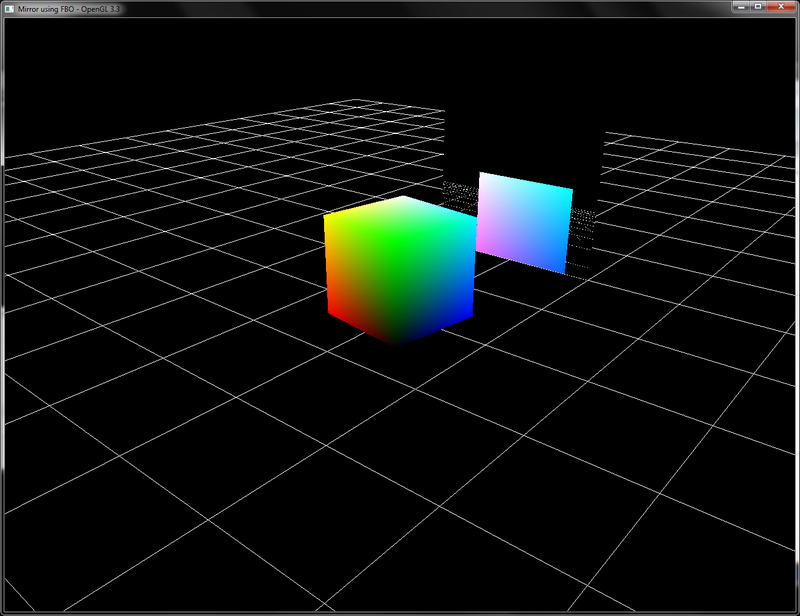
Task: Click the application icon in the title bar
Action: (9, 9)
